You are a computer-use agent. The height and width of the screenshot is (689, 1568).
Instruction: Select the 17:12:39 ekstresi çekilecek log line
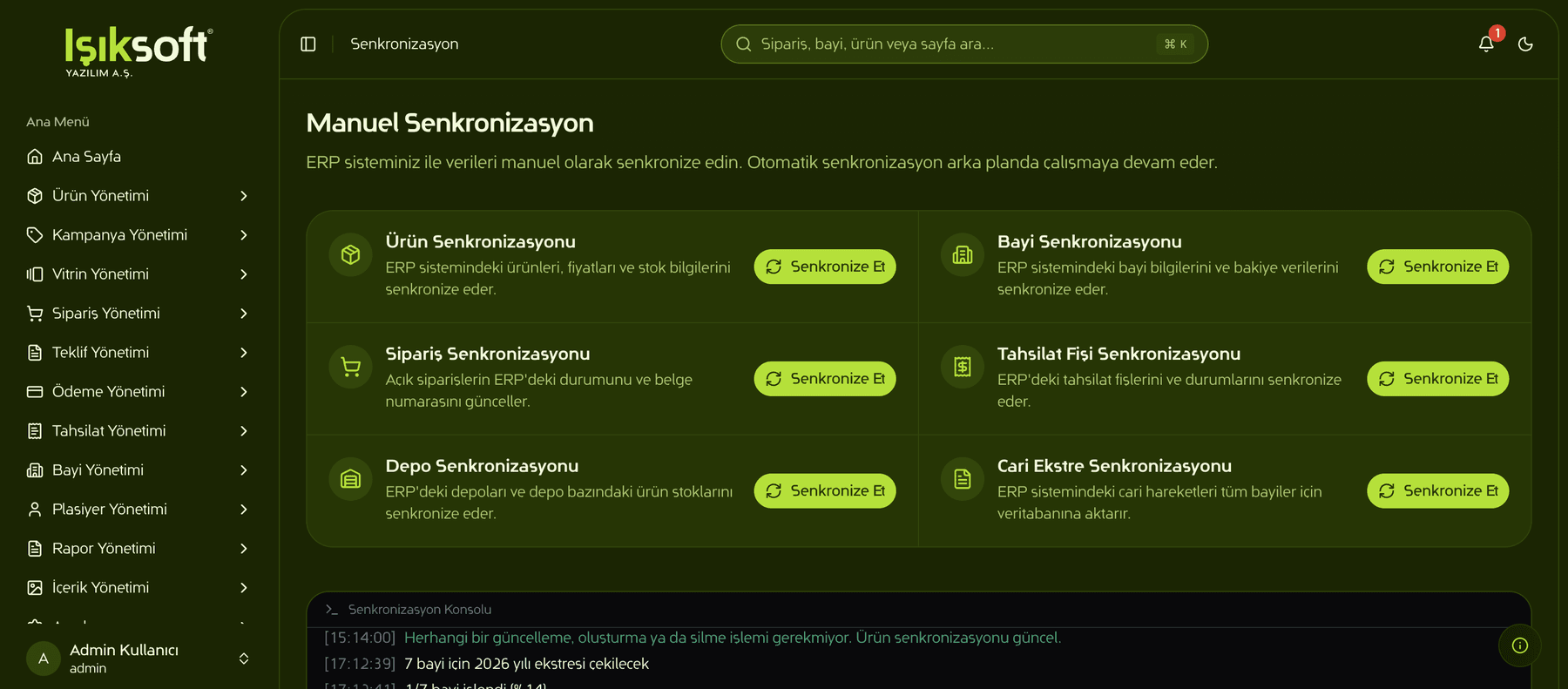click(x=487, y=664)
